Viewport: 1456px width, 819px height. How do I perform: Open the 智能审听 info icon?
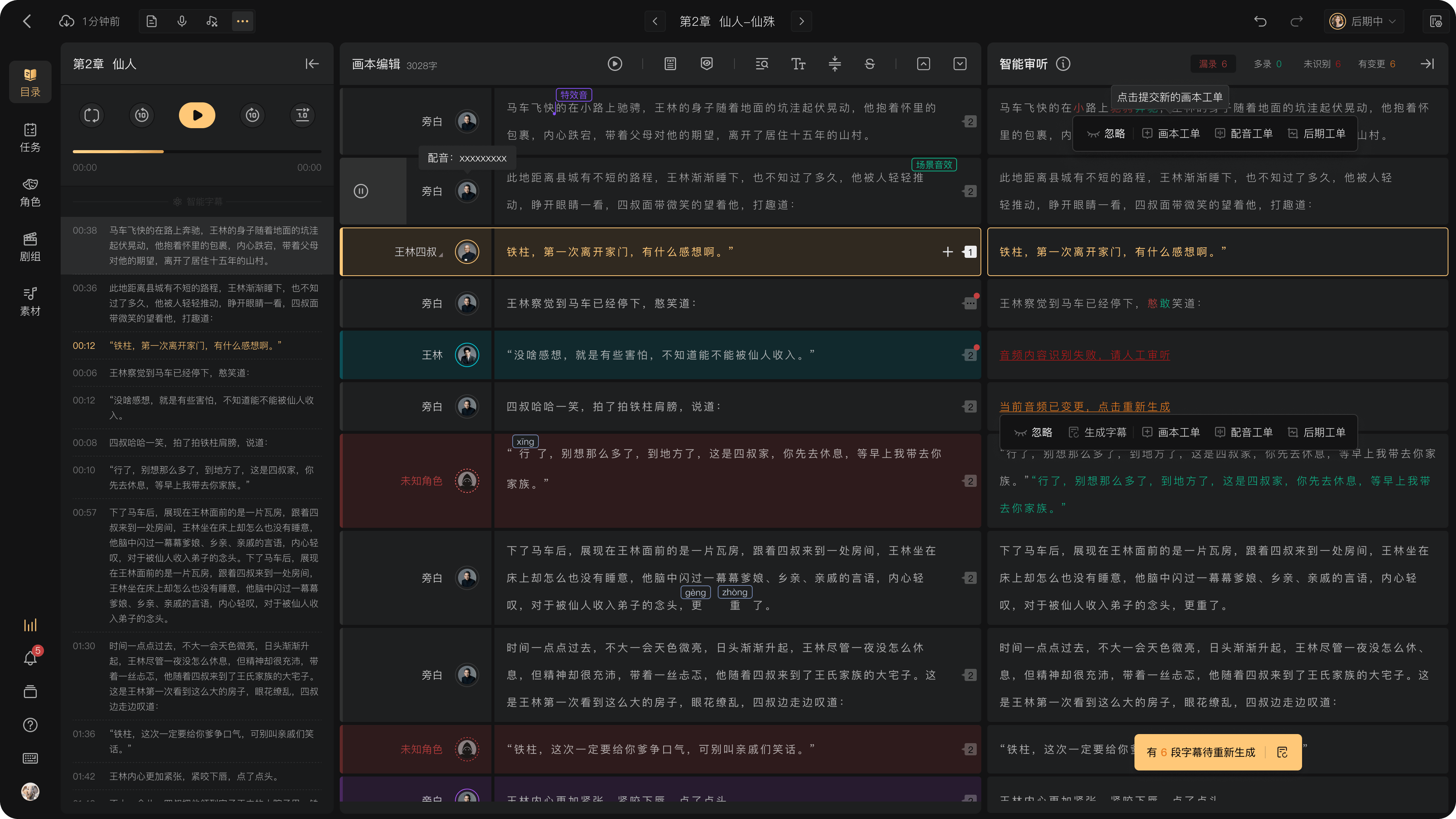click(1063, 64)
